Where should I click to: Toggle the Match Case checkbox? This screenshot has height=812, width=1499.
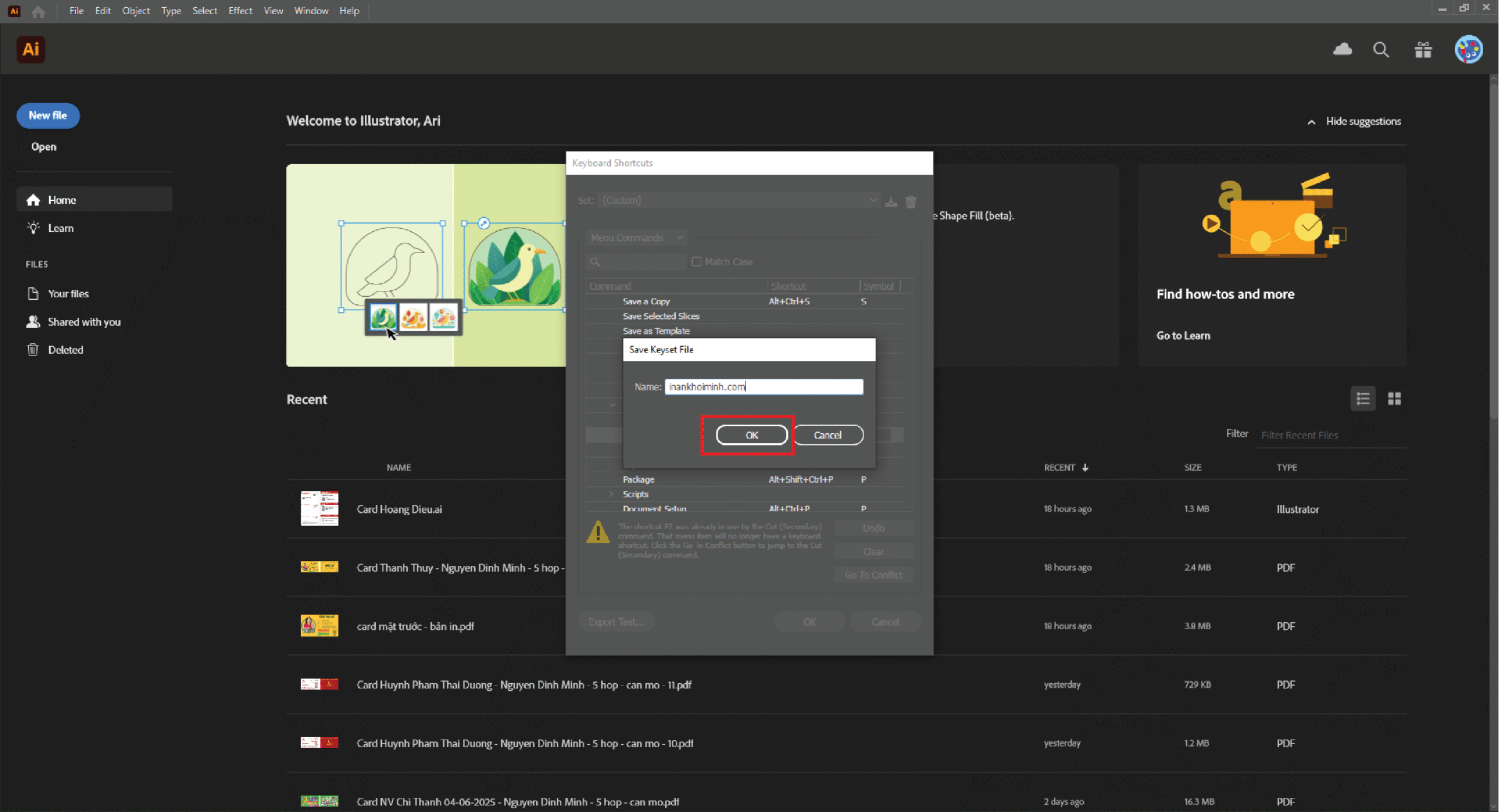pyautogui.click(x=696, y=262)
